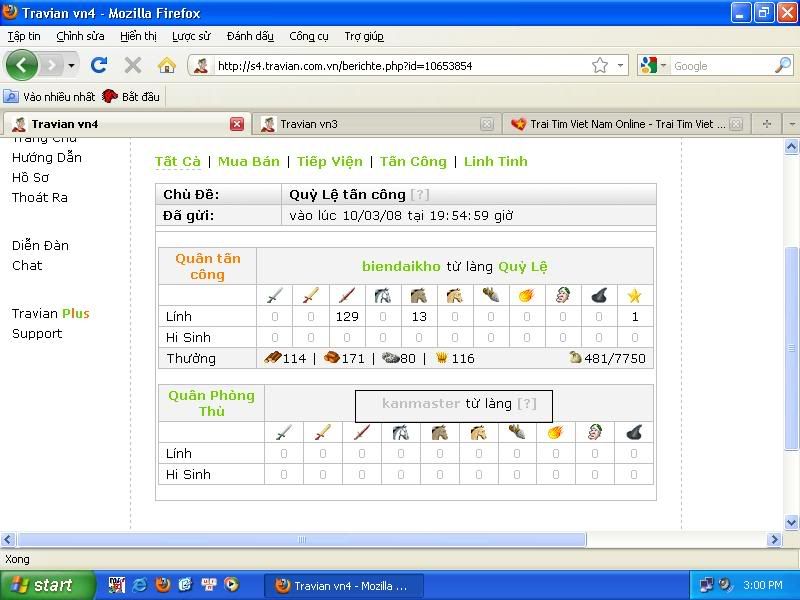
Task: Open the attacker's Quỳ Lệ village link
Action: tap(522, 266)
